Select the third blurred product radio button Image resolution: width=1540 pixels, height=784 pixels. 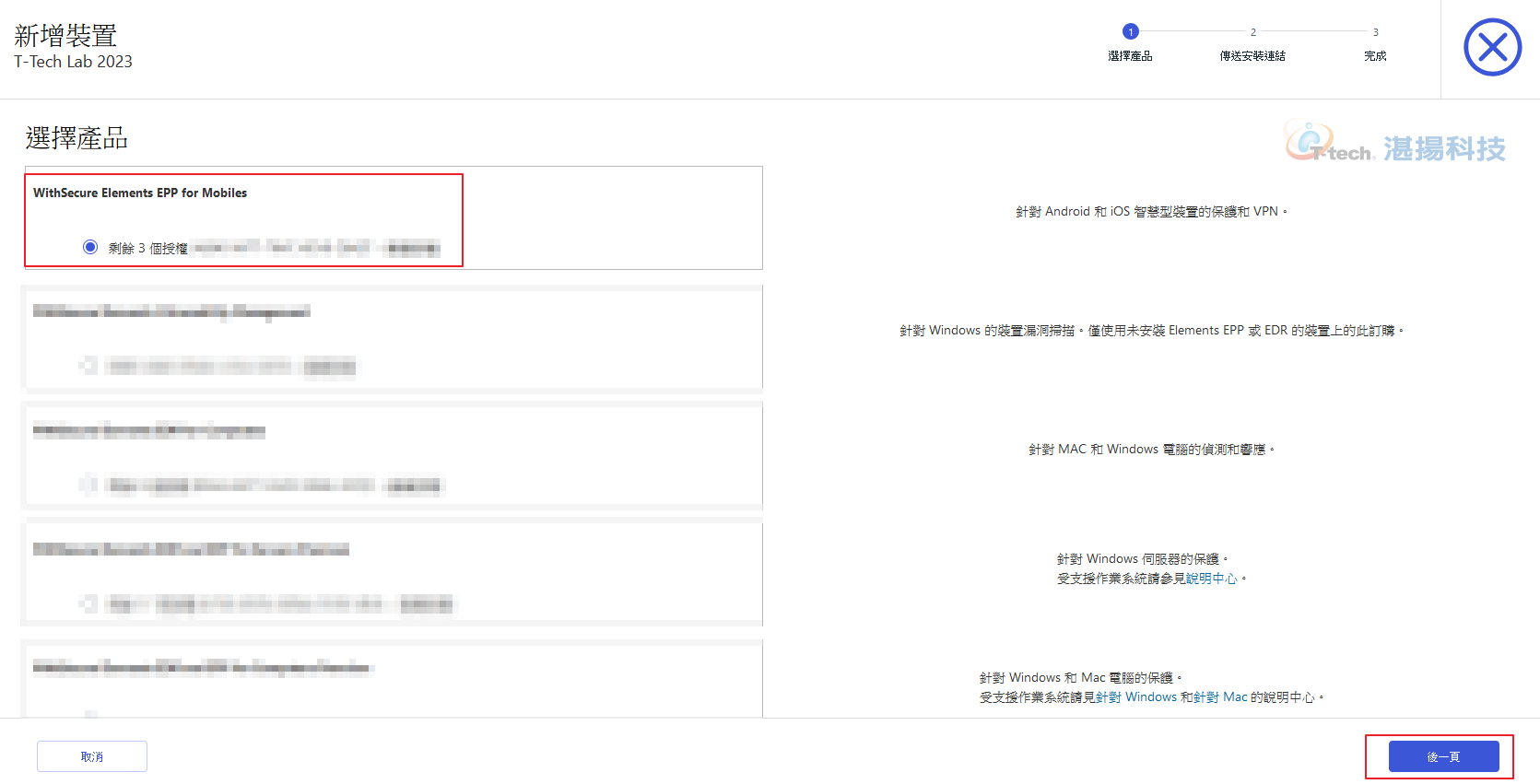pos(90,485)
